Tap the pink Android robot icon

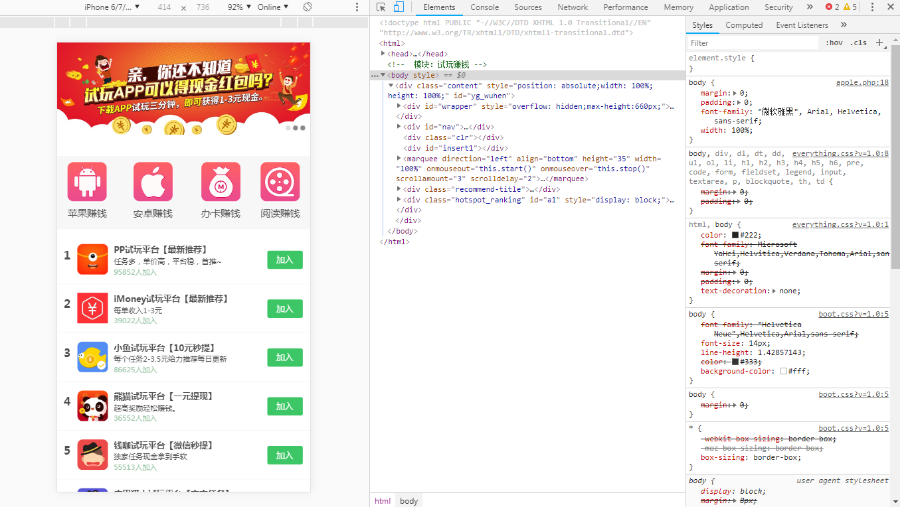pos(87,181)
